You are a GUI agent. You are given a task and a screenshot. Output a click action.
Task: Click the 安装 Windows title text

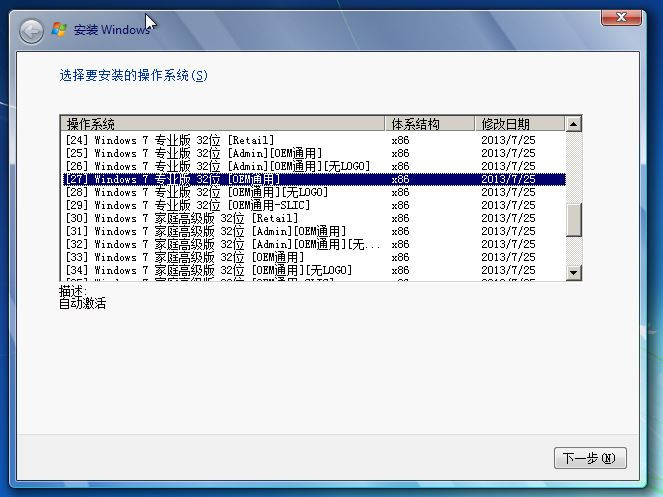click(112, 30)
